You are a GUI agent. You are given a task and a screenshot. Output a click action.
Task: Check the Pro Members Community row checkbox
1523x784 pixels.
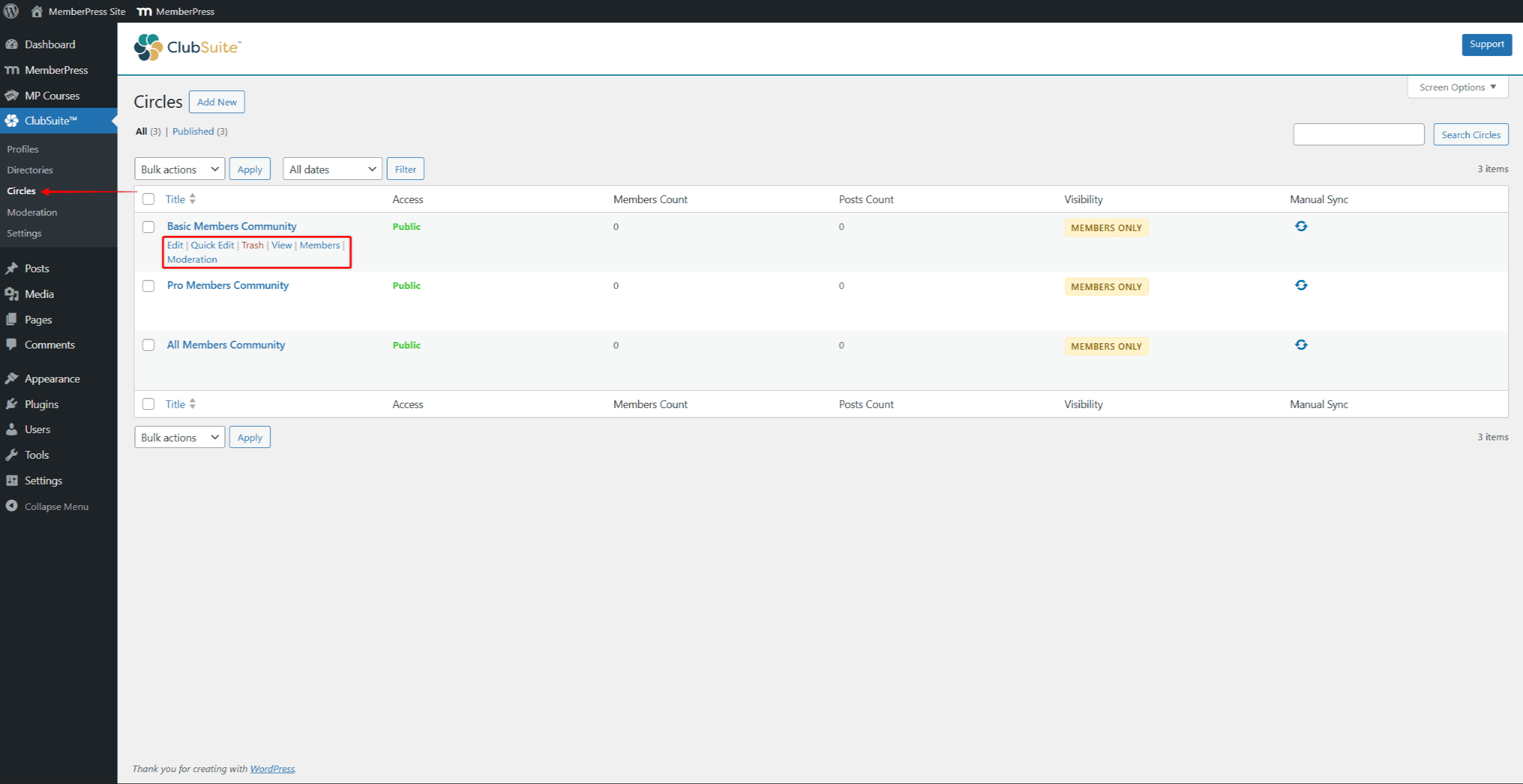[148, 286]
